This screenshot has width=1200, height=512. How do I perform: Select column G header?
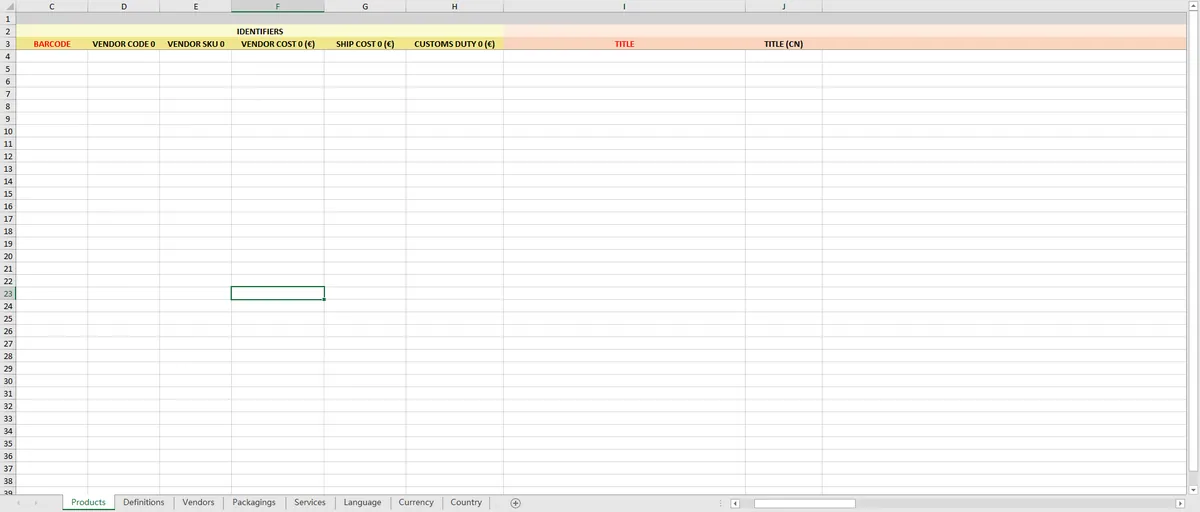point(365,6)
